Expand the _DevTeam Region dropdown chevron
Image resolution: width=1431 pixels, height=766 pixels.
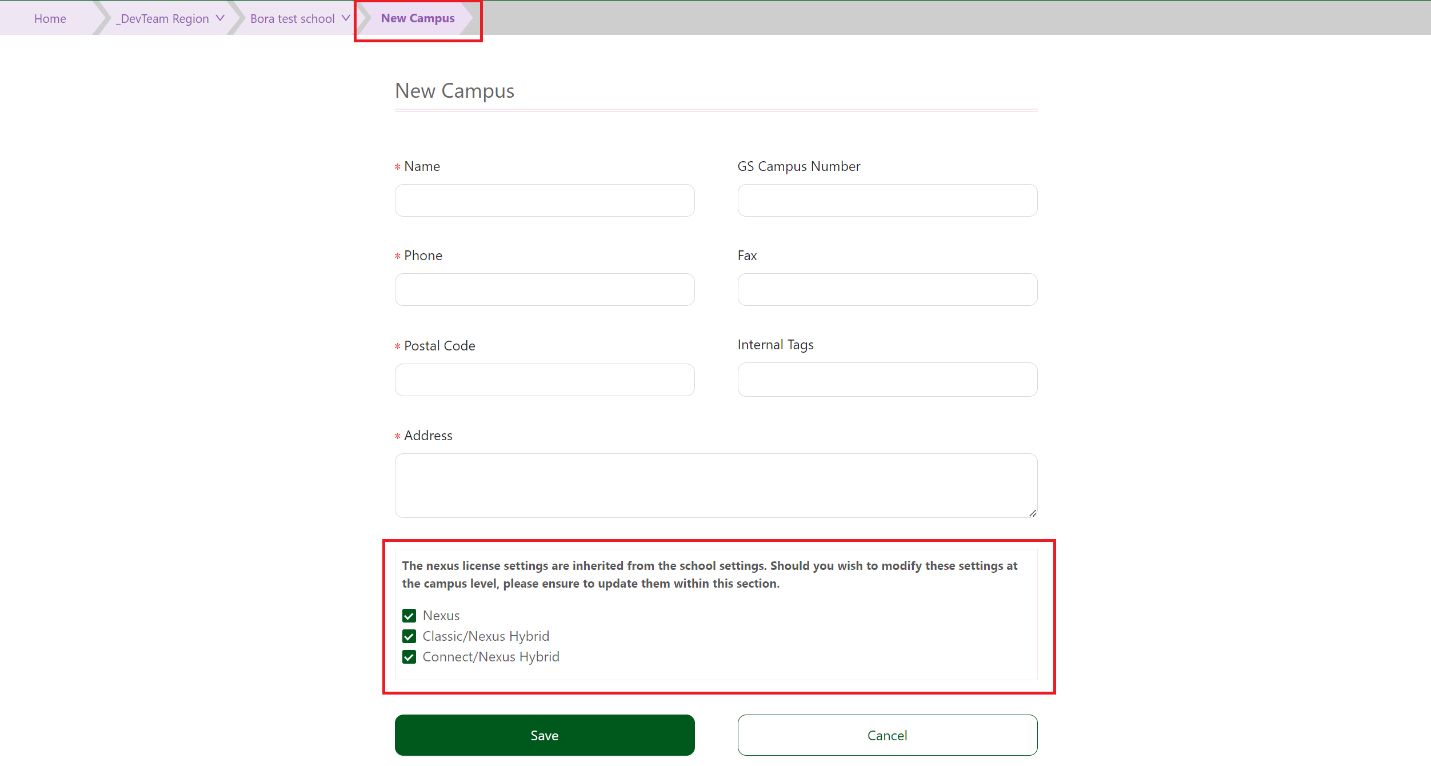[220, 18]
